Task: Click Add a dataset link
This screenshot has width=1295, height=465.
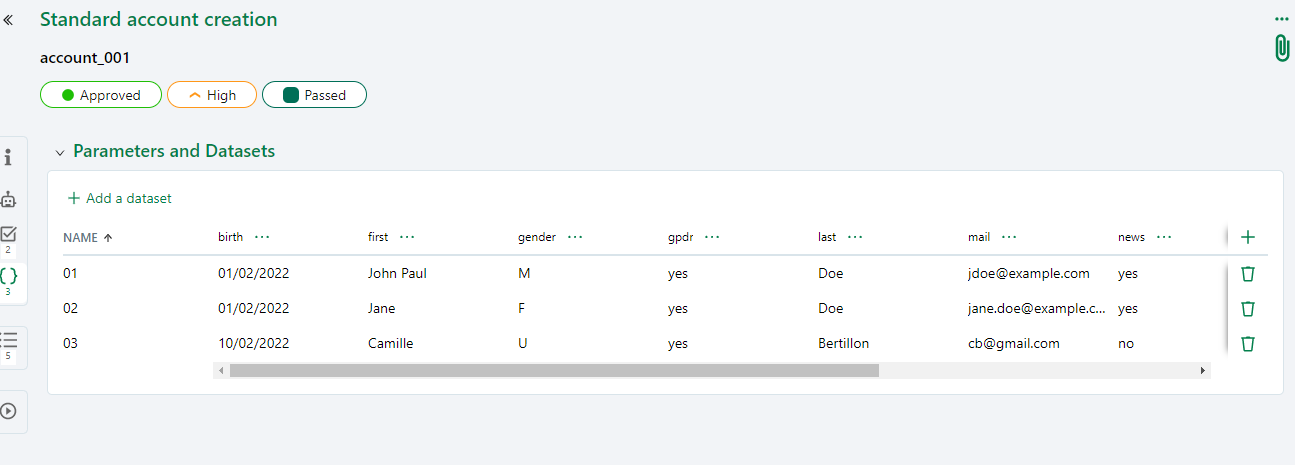Action: pos(119,198)
